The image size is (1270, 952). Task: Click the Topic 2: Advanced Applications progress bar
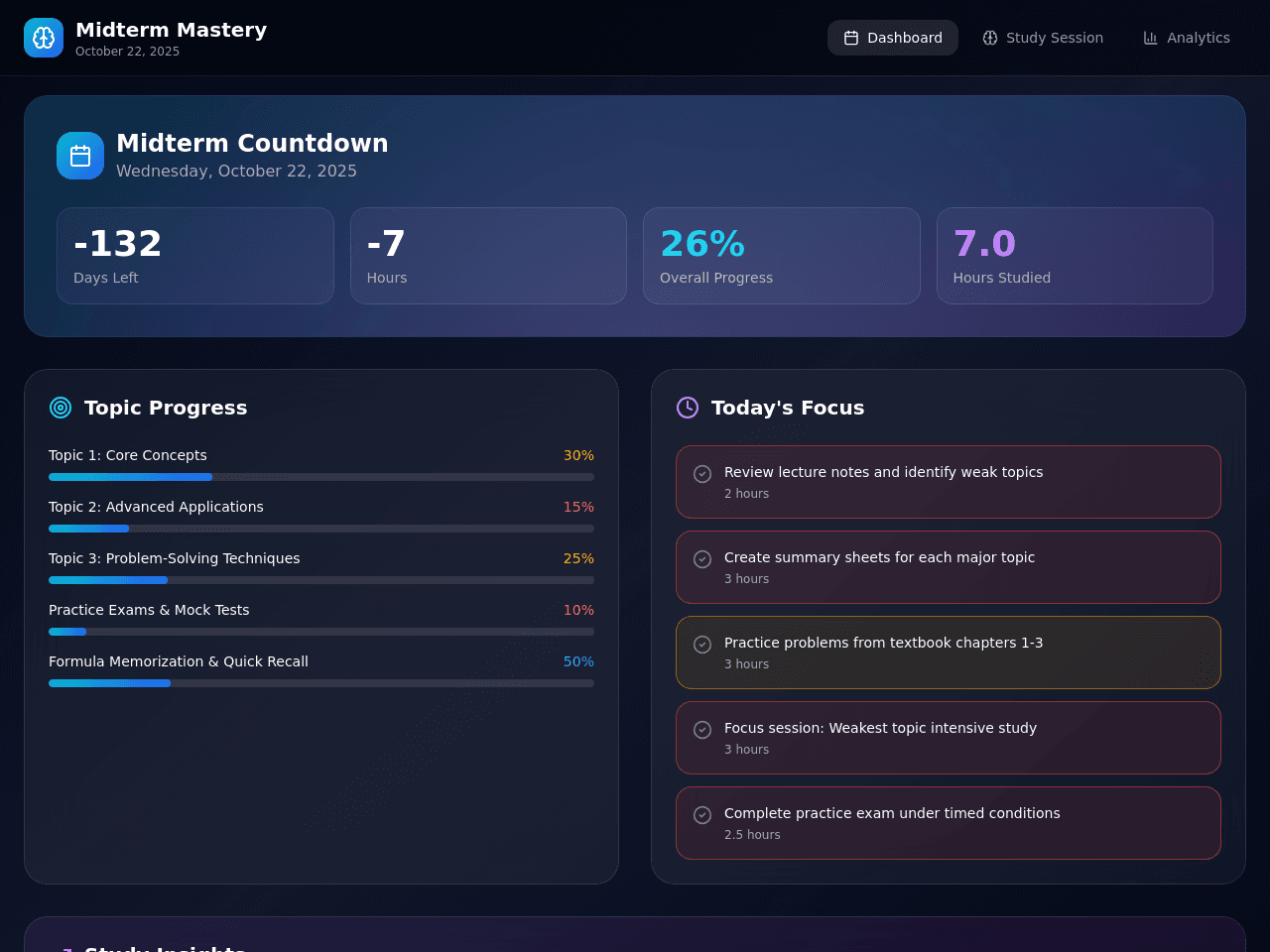point(321,529)
